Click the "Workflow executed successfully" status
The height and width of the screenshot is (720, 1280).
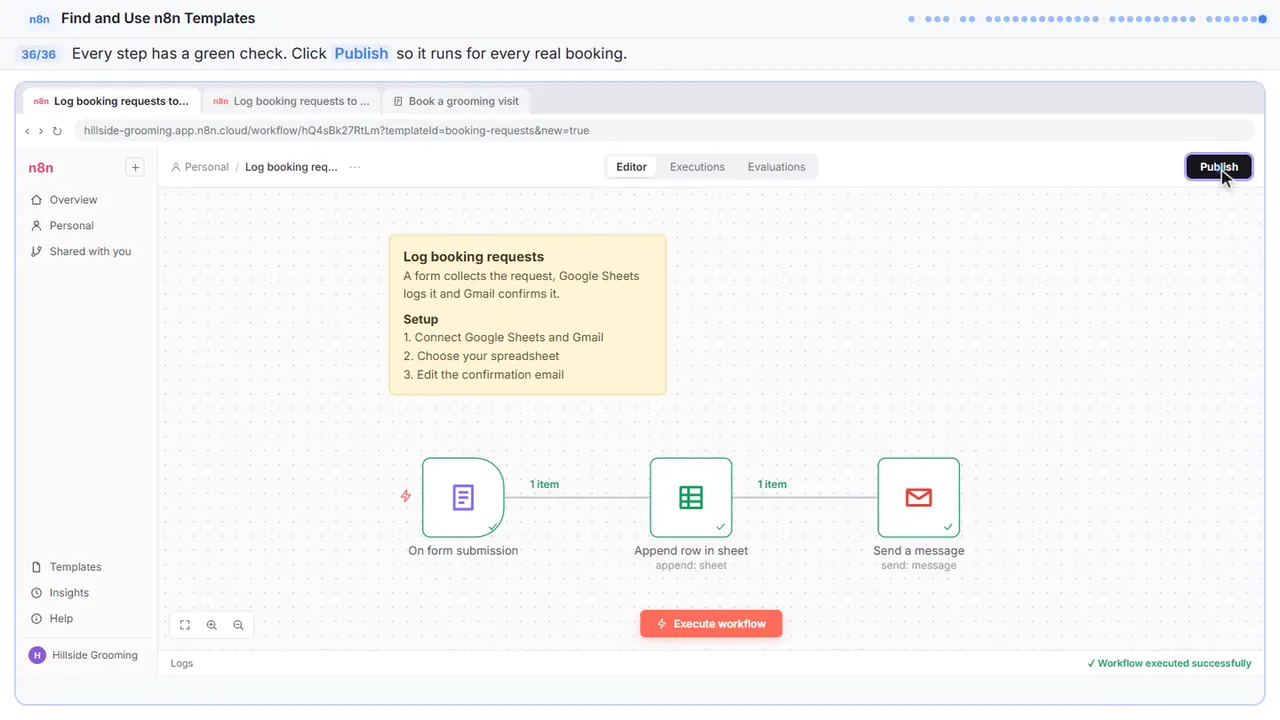coord(1169,663)
